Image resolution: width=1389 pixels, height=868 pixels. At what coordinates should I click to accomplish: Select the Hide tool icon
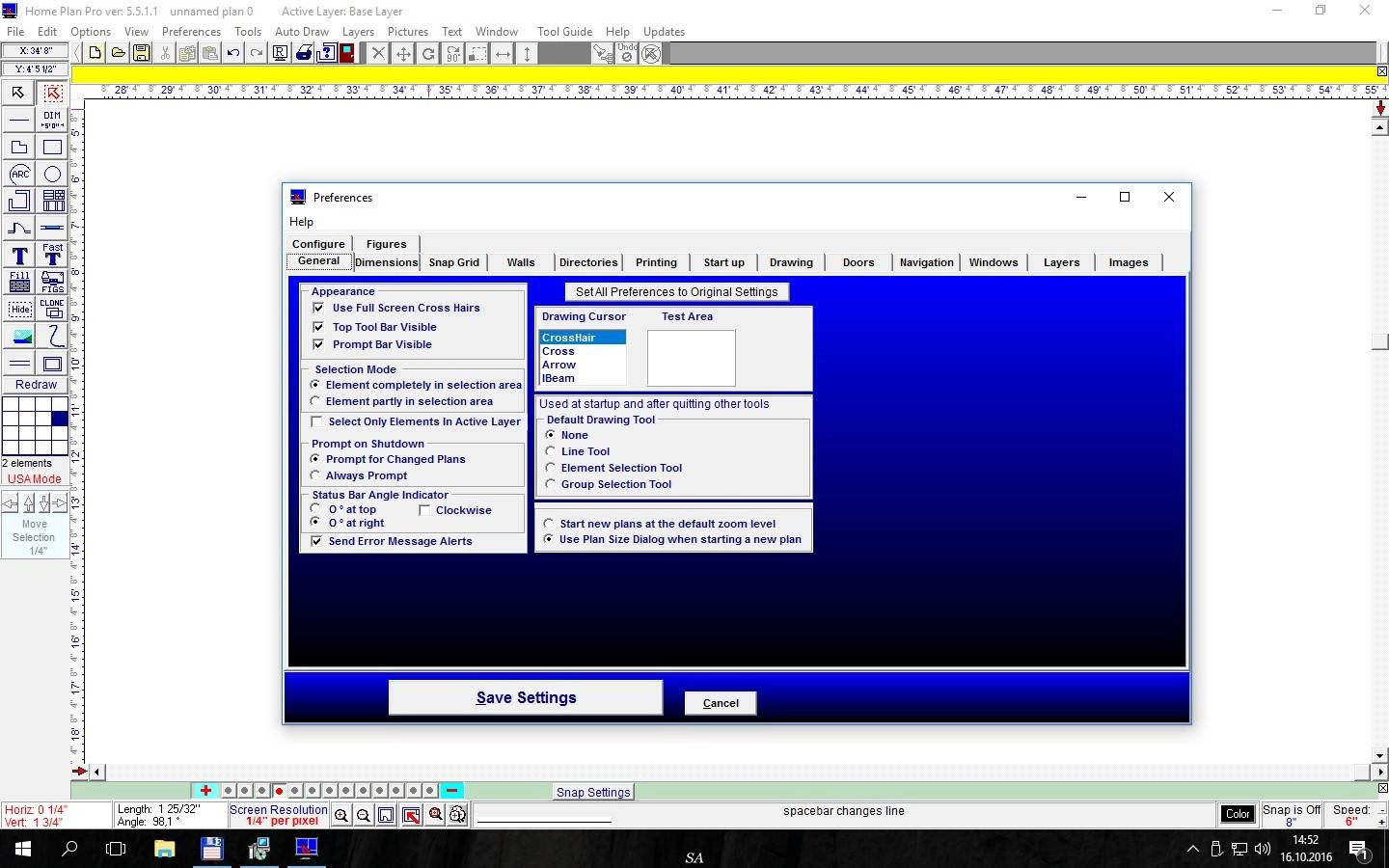point(19,309)
